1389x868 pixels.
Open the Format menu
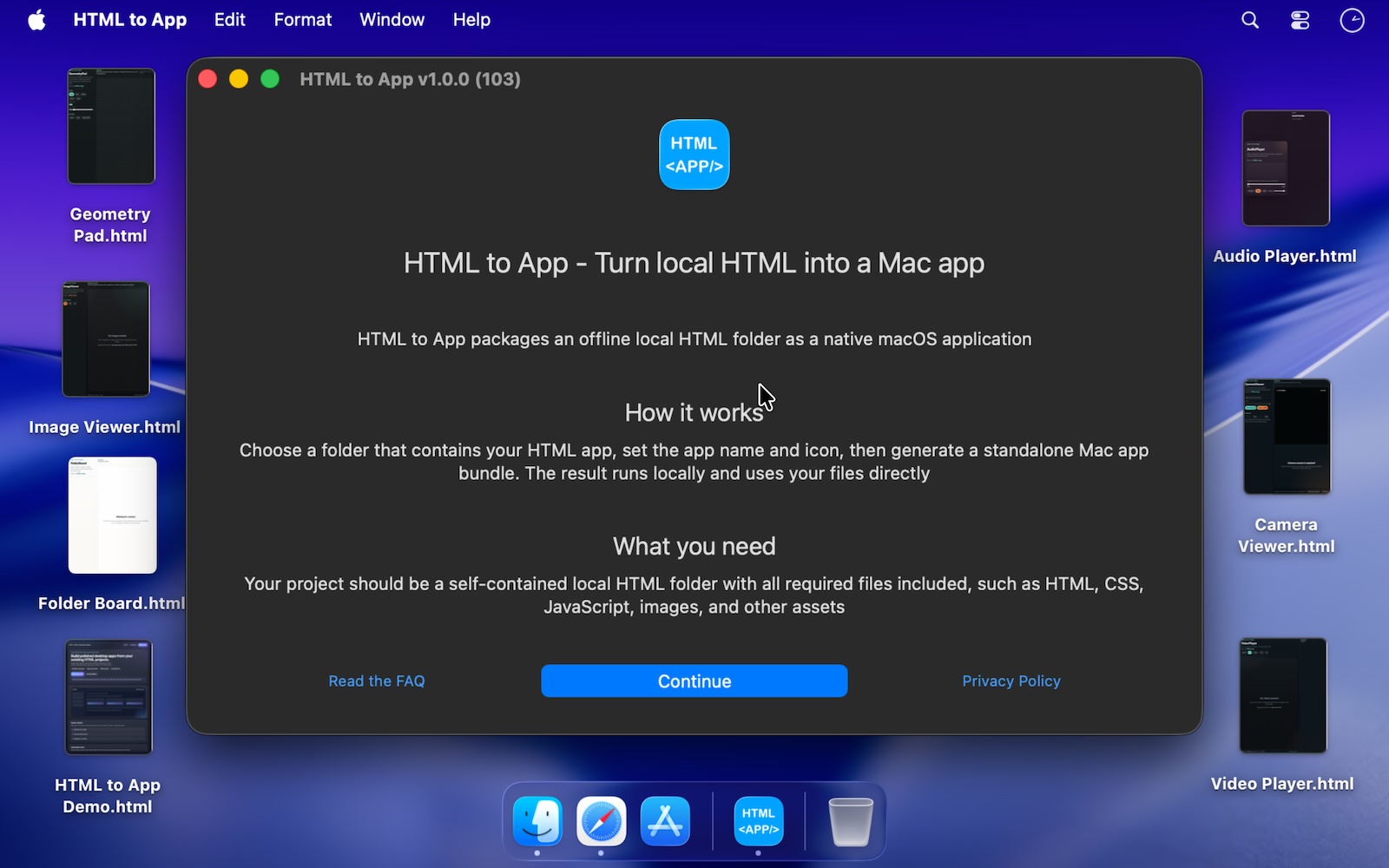[302, 19]
